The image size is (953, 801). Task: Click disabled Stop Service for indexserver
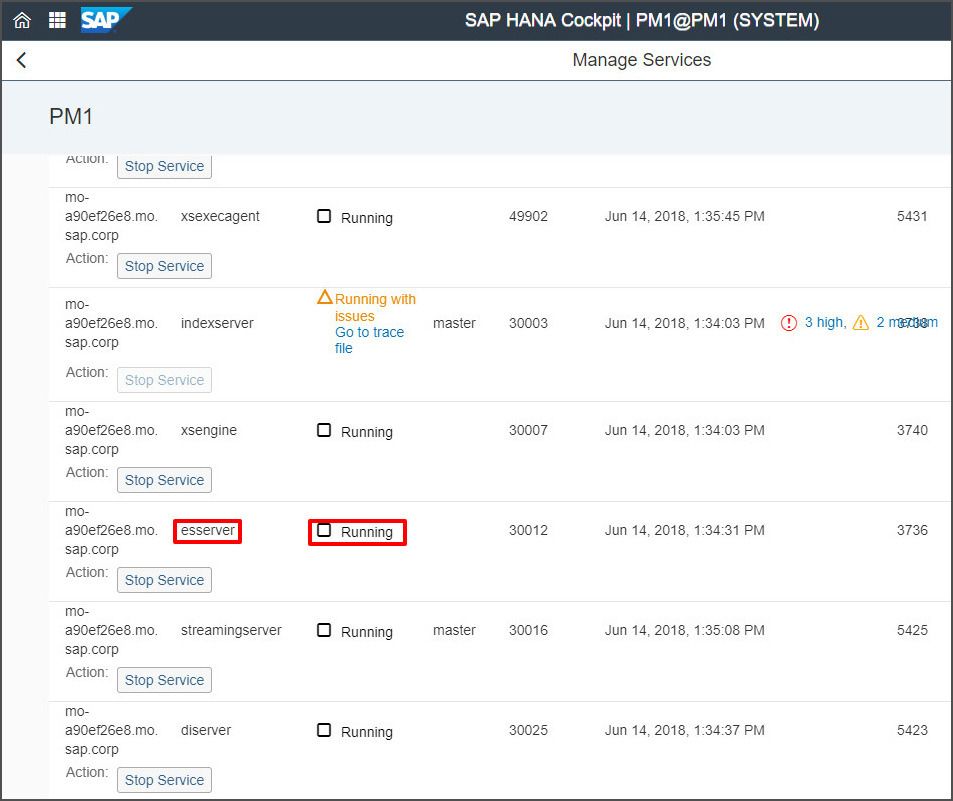(164, 380)
